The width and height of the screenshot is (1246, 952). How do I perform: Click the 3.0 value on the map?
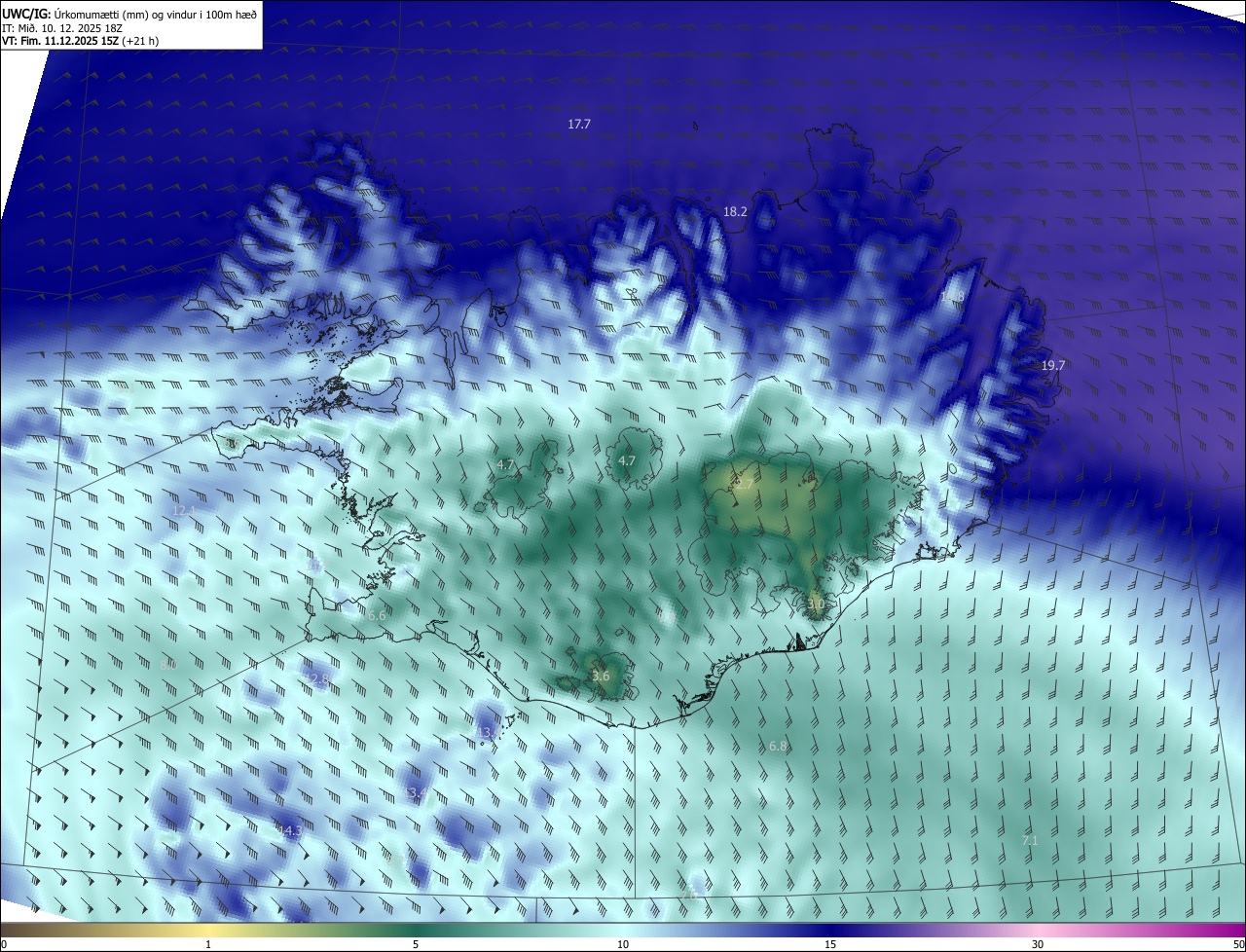pos(816,604)
